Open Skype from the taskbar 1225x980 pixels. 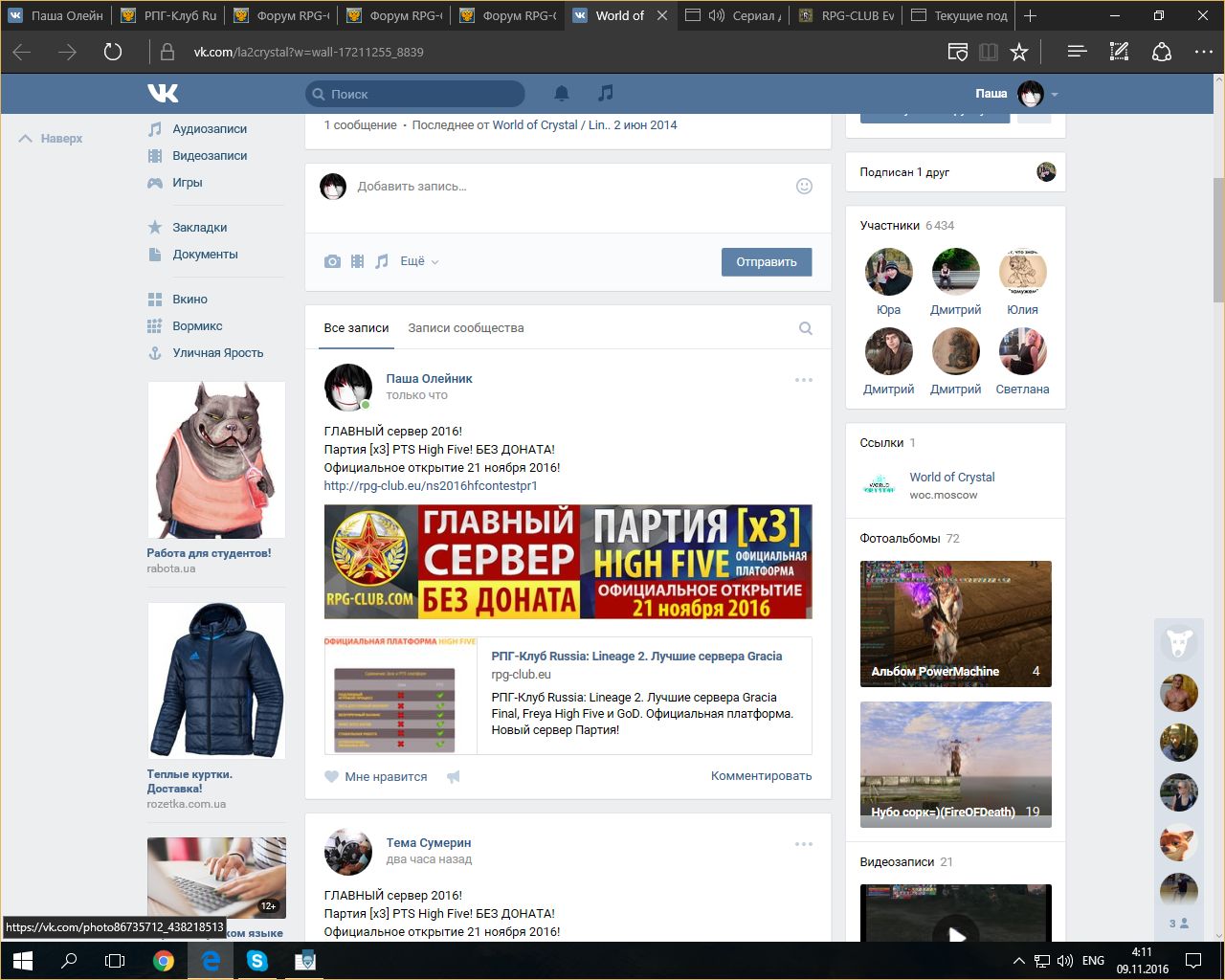click(257, 961)
